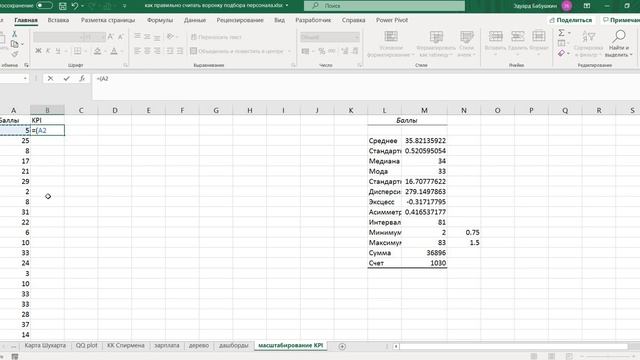This screenshot has width=640, height=360.
Task: Click the Clear eraser icon
Action: (562, 53)
